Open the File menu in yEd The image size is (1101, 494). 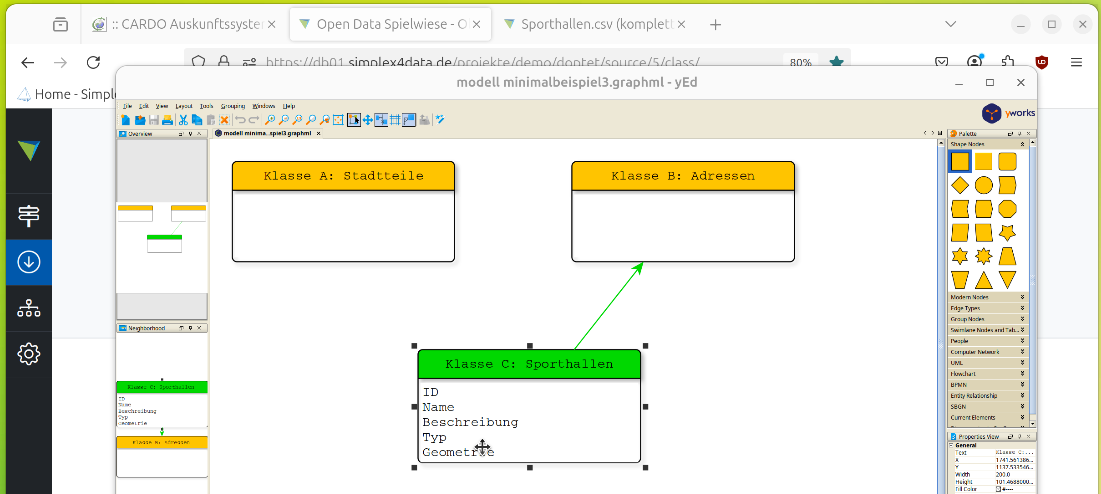point(127,106)
